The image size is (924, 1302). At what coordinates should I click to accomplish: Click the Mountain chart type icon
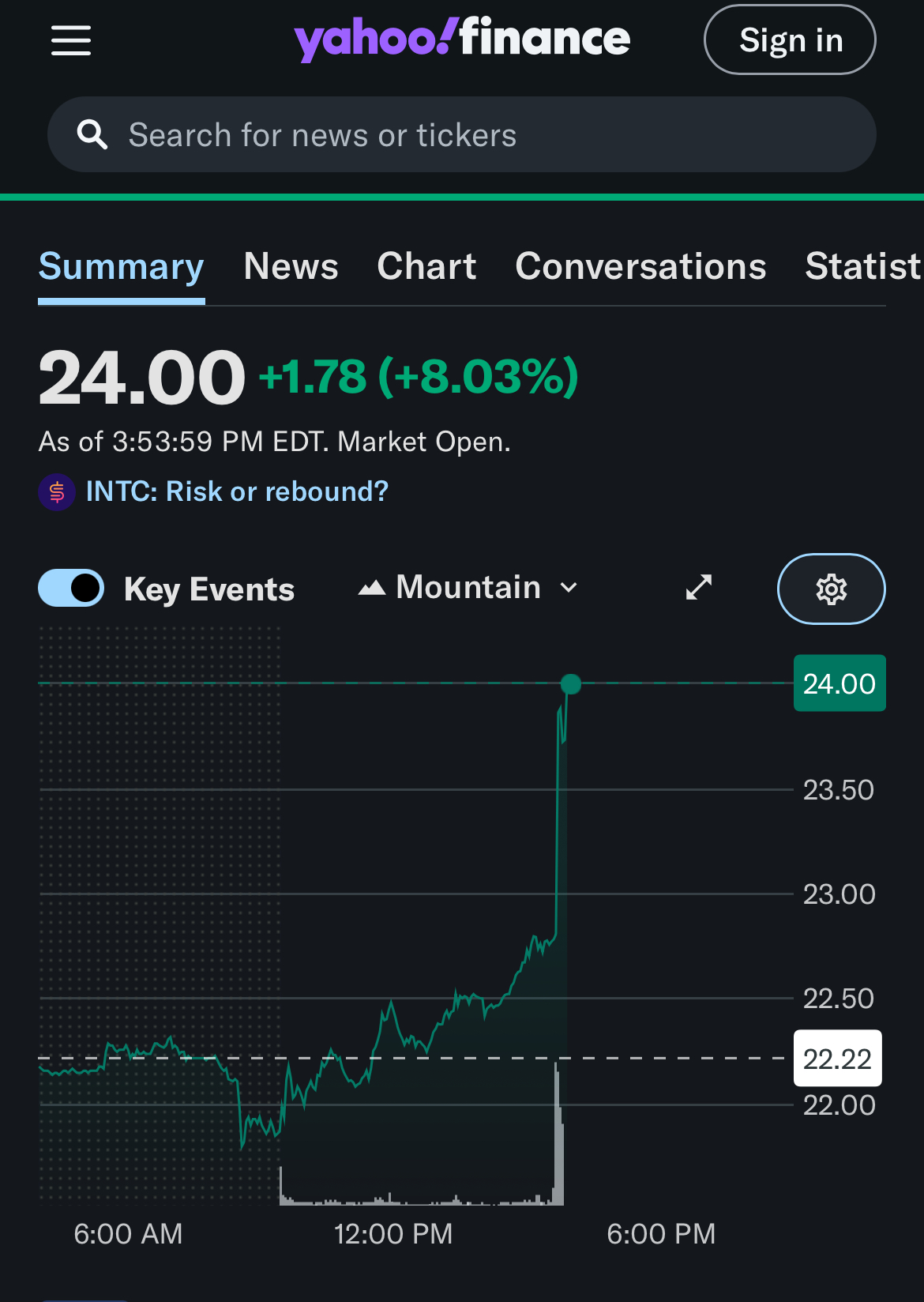371,588
